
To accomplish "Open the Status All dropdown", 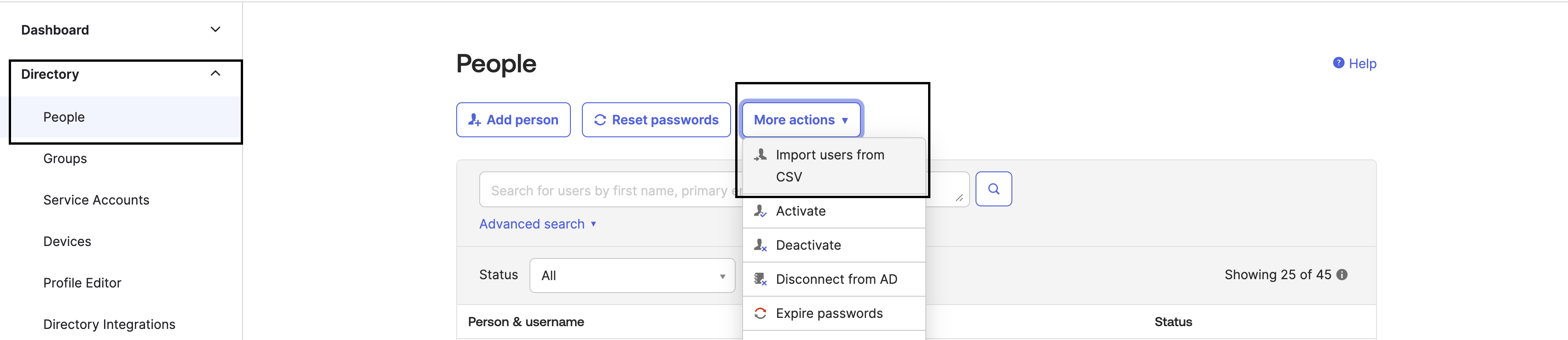I will pyautogui.click(x=631, y=276).
